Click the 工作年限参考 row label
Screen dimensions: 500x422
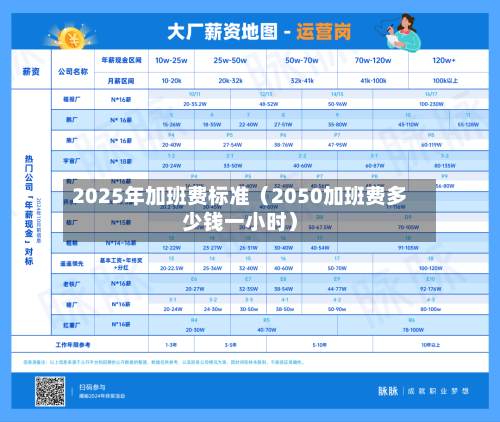click(73, 345)
